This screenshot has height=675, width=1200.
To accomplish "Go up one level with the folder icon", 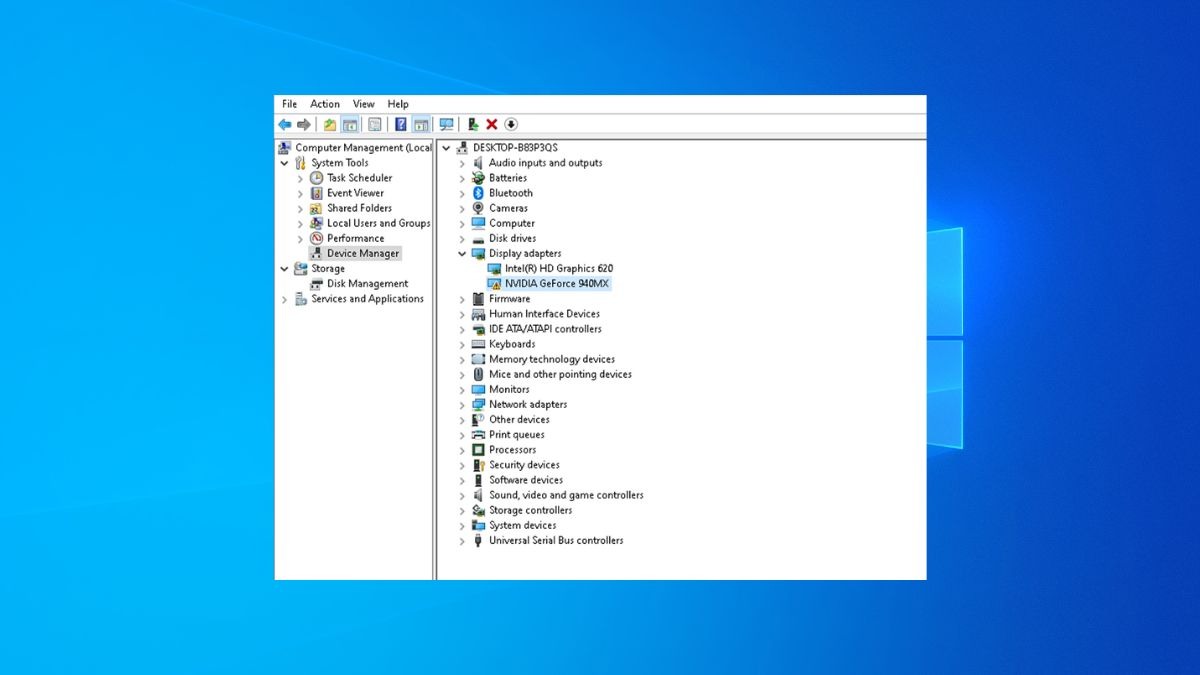I will coord(330,124).
